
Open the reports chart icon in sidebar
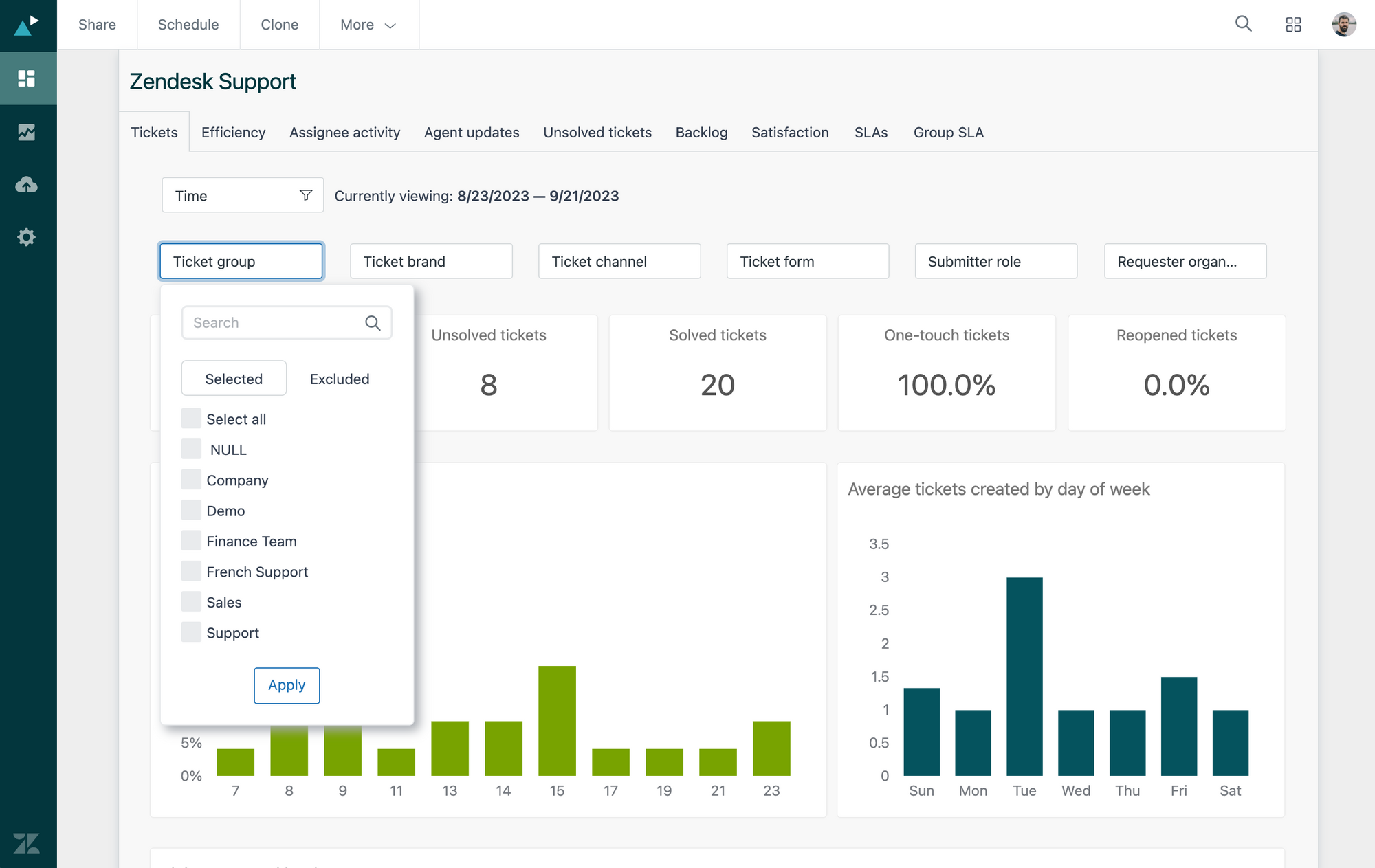point(27,132)
